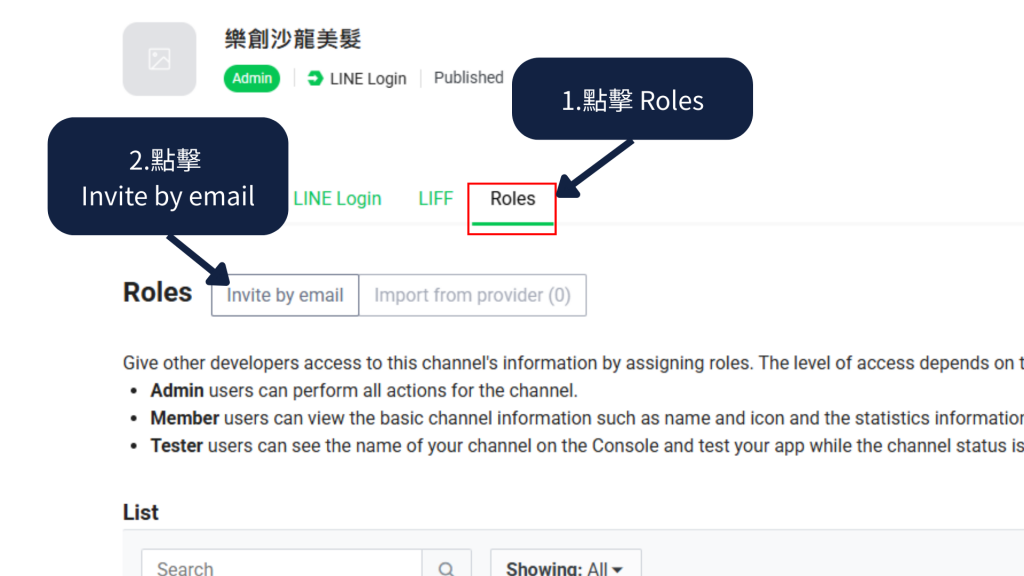Click the search magnifier icon
Image resolution: width=1024 pixels, height=576 pixels.
(x=446, y=567)
